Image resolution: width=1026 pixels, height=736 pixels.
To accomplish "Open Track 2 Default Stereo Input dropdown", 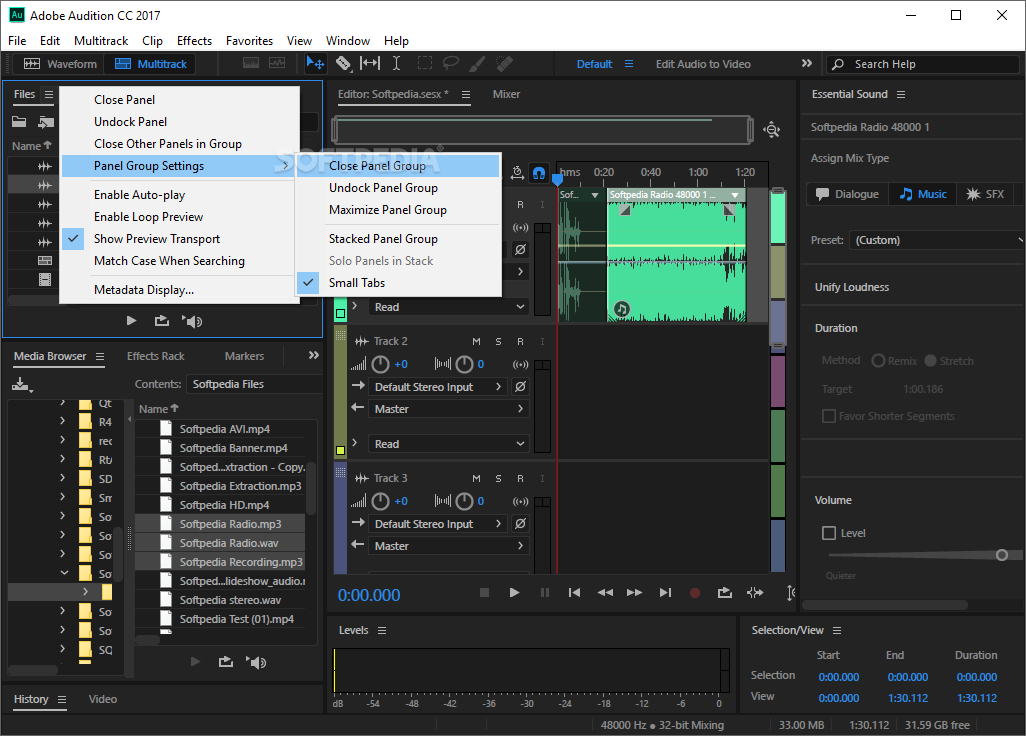I will (438, 387).
